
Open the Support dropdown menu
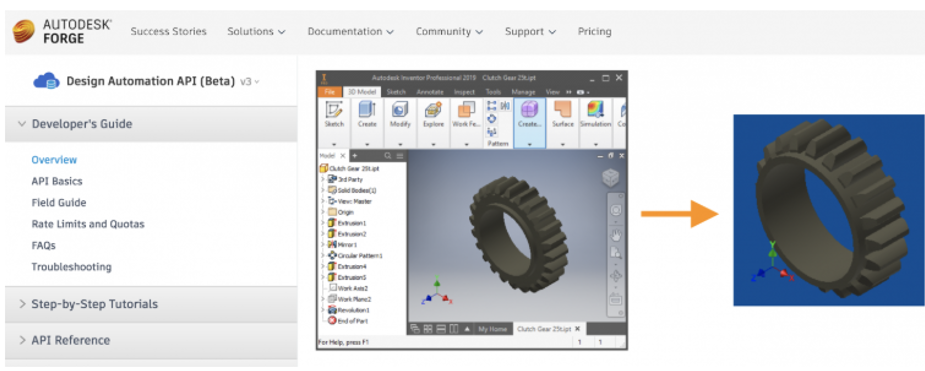click(530, 31)
